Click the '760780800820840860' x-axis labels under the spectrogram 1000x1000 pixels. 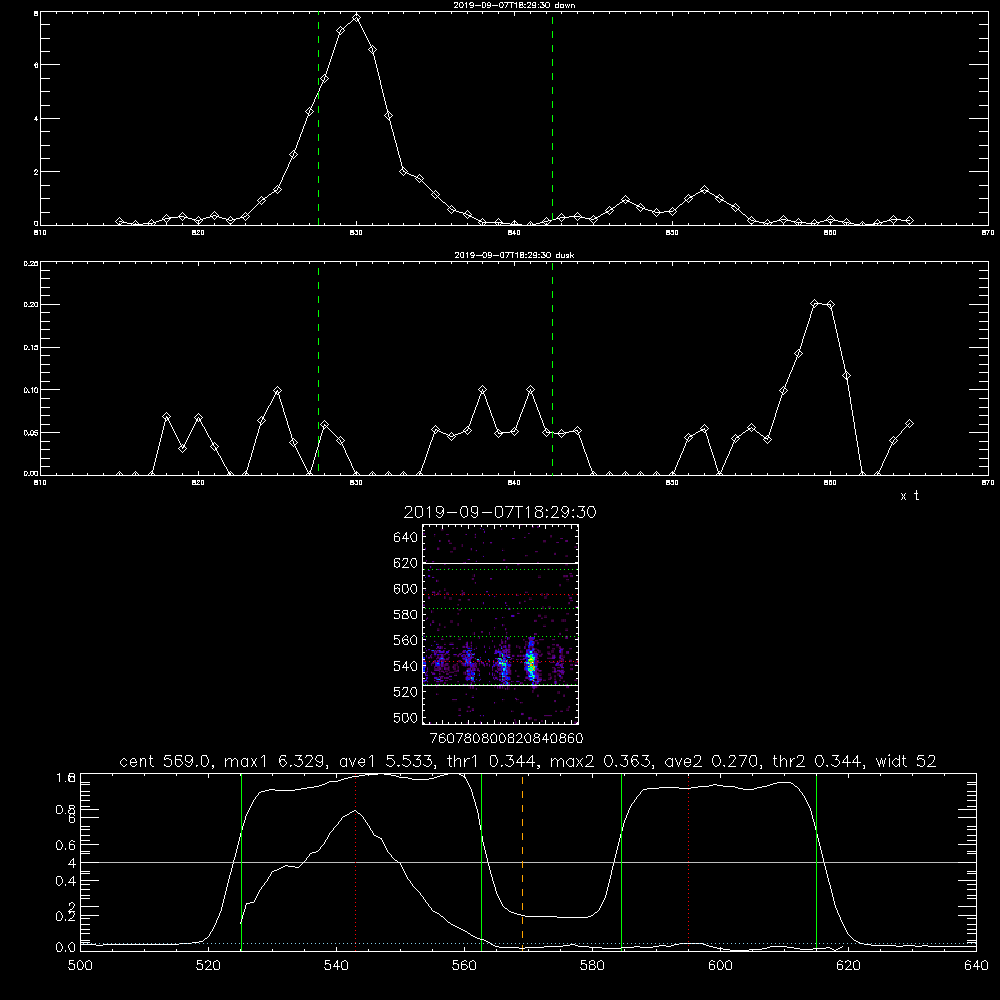click(506, 739)
